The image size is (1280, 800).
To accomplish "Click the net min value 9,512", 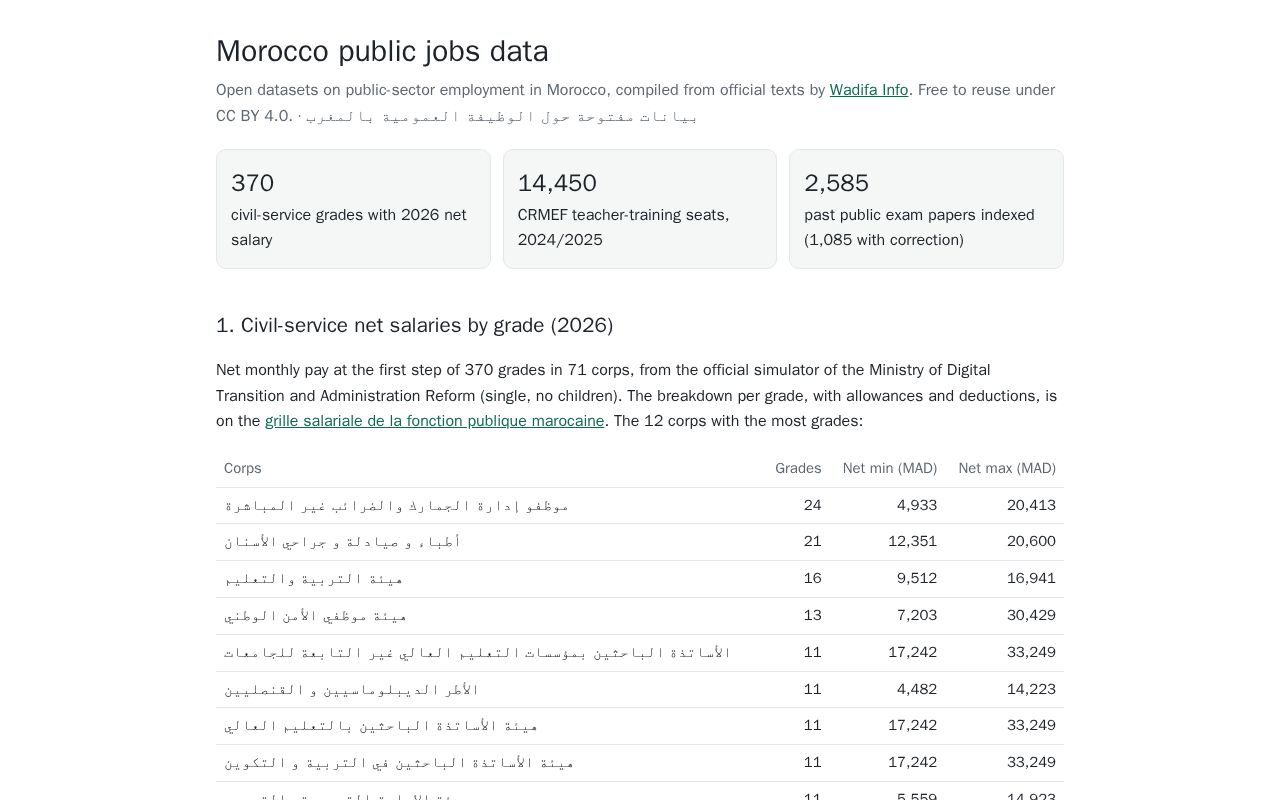I will 917,578.
